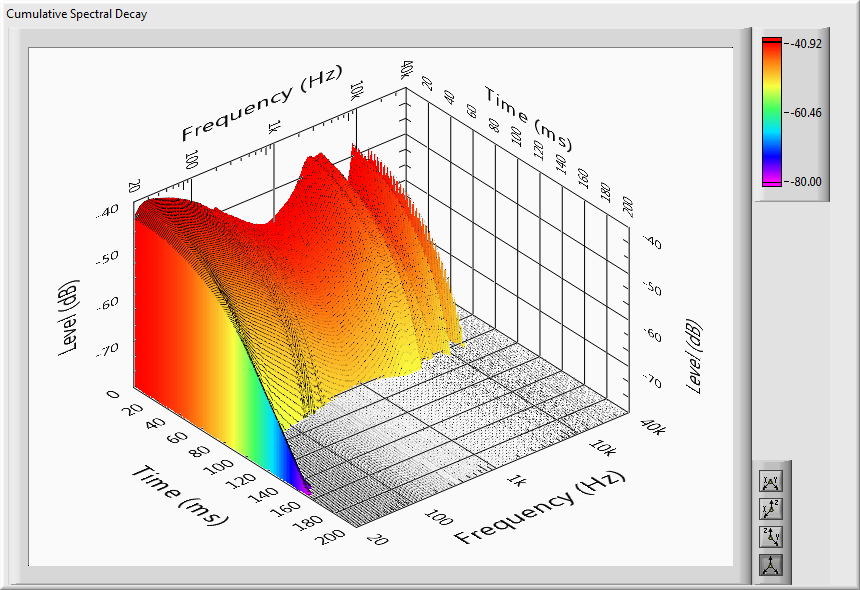Image resolution: width=860 pixels, height=590 pixels.
Task: Switch to the ZY plane projection view
Action: click(x=770, y=537)
